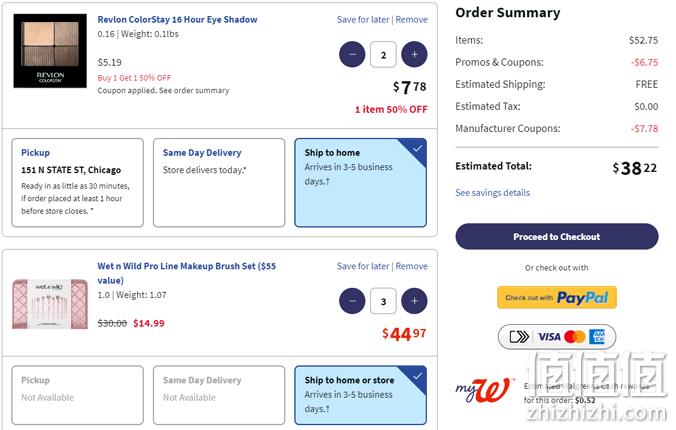Select Ship to home or store option
The width and height of the screenshot is (676, 430).
(360, 394)
